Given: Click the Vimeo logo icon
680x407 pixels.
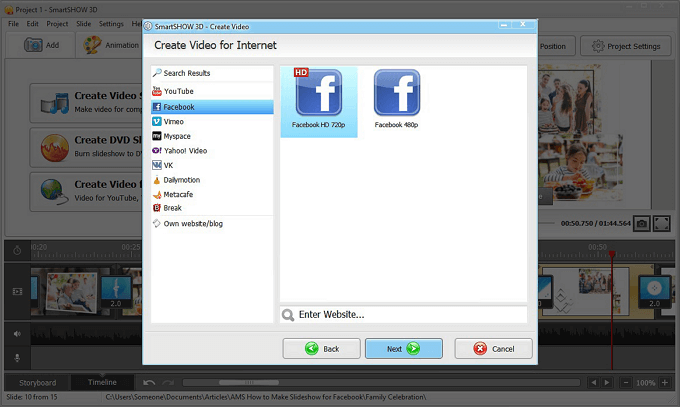Looking at the screenshot, I should point(157,121).
